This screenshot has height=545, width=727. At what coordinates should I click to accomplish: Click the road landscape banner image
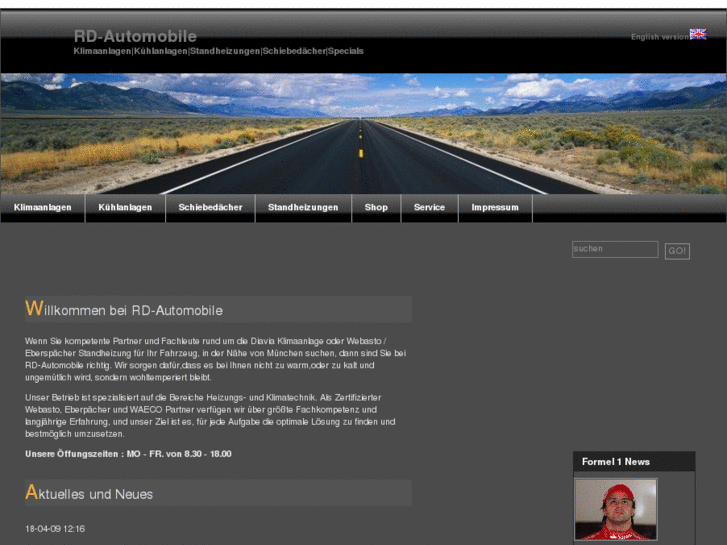tap(364, 134)
